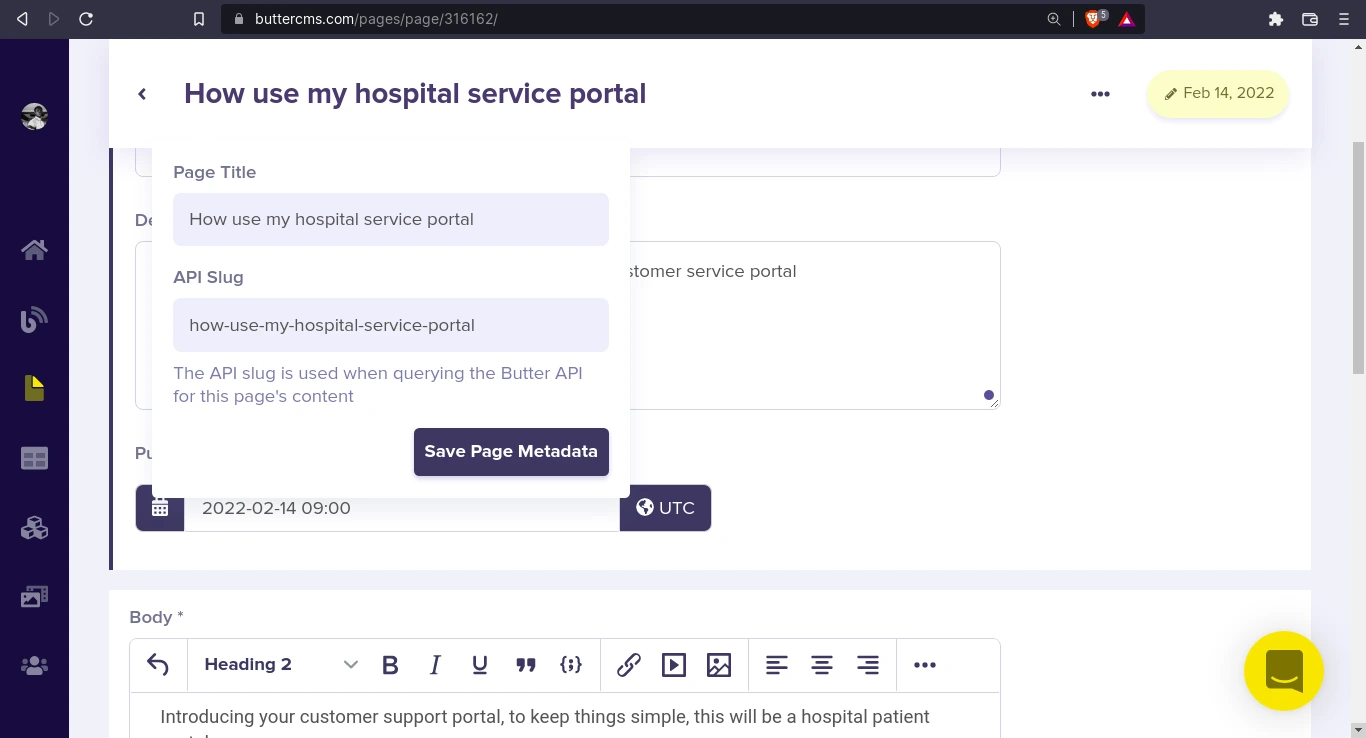
Task: Insert a link in the body
Action: [629, 665]
